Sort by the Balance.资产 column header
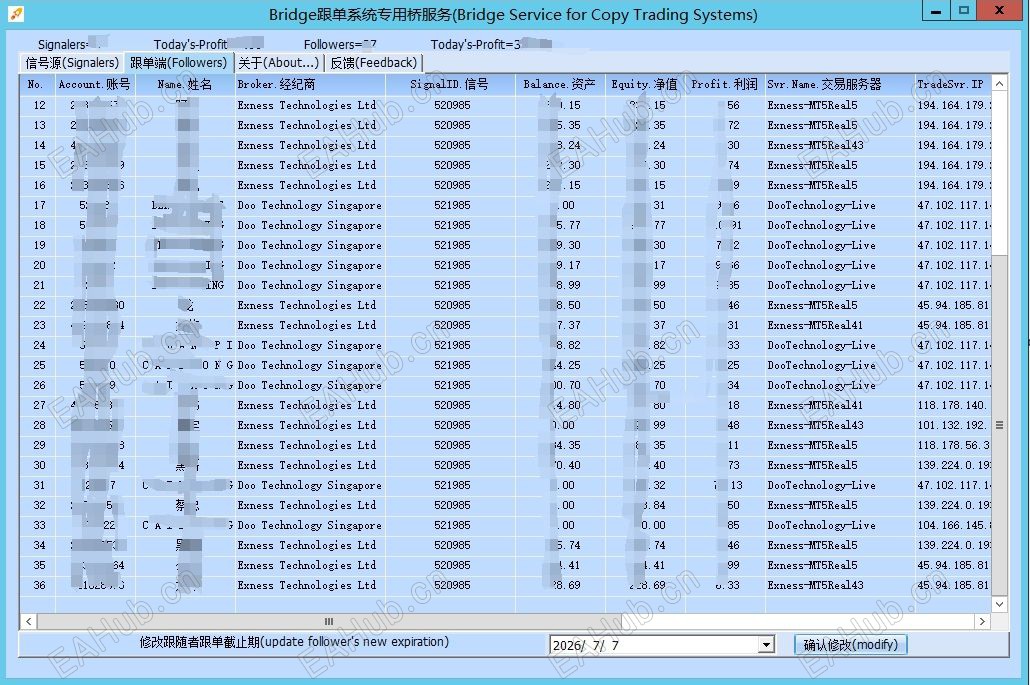The width and height of the screenshot is (1030, 685). [x=560, y=84]
